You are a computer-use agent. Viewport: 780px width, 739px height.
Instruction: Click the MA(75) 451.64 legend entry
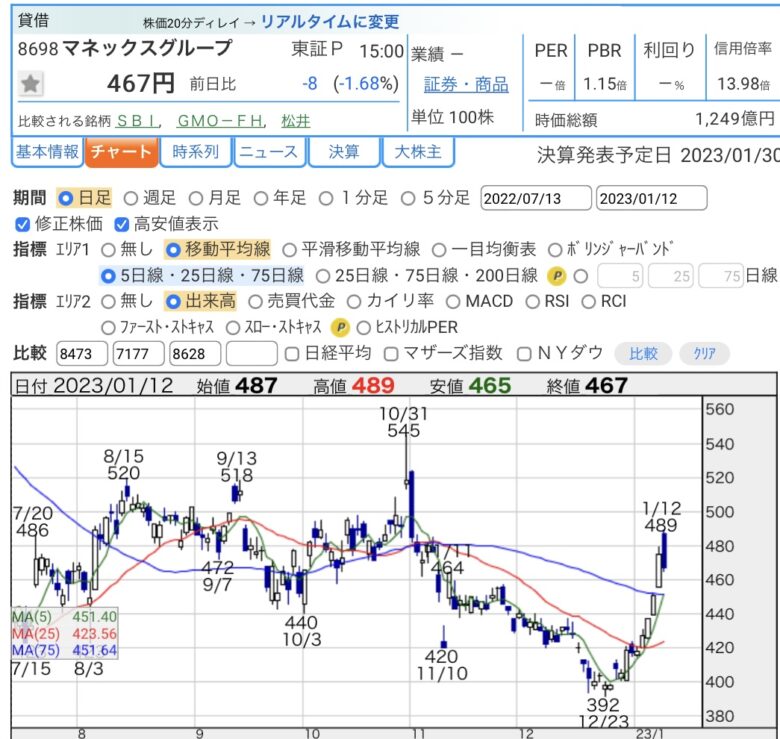click(x=64, y=650)
